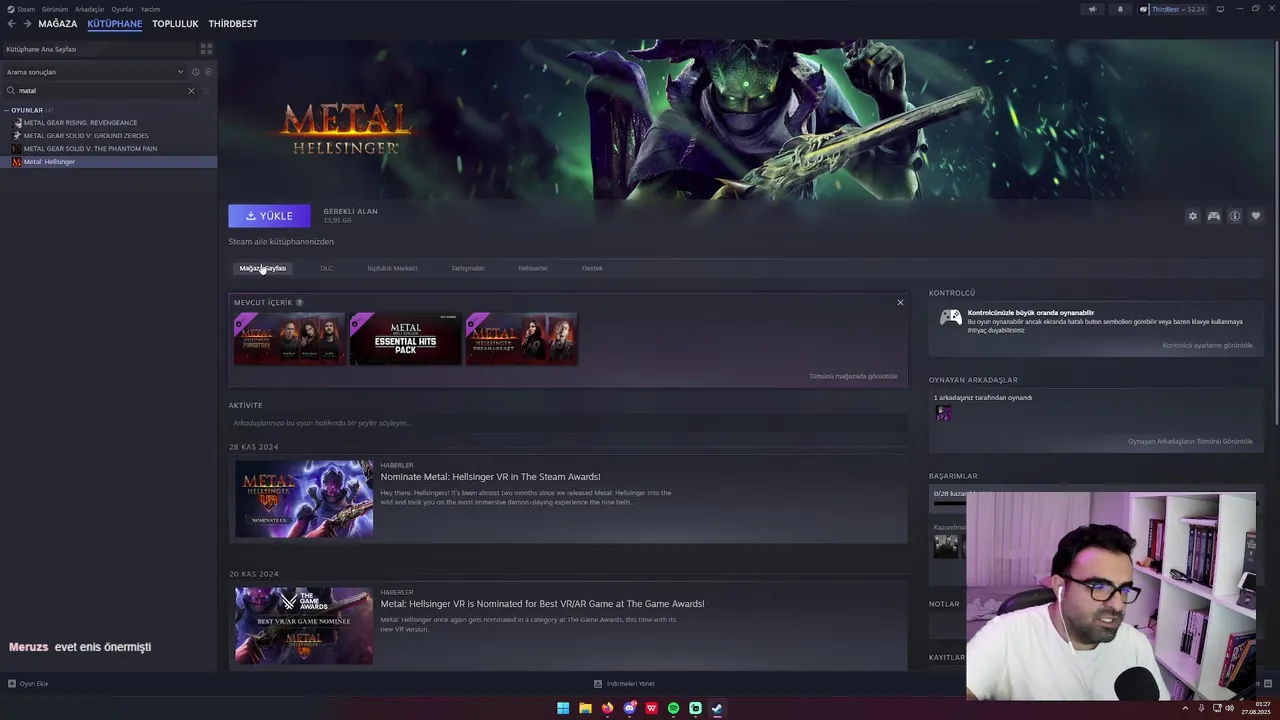Open announcements megaphone icon
Viewport: 1280px width, 720px height.
pyautogui.click(x=1092, y=9)
